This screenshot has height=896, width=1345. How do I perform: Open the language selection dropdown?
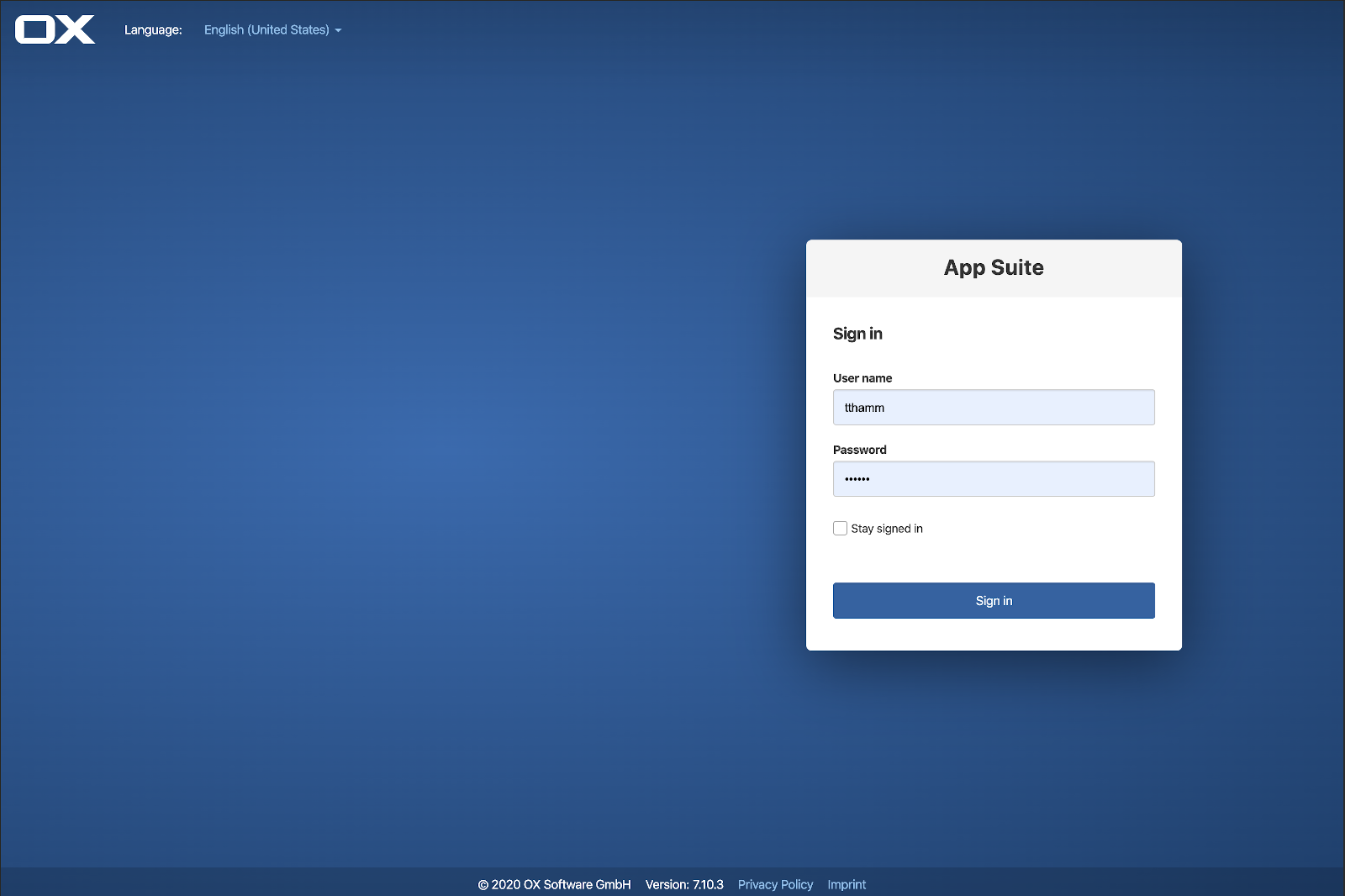(x=271, y=29)
